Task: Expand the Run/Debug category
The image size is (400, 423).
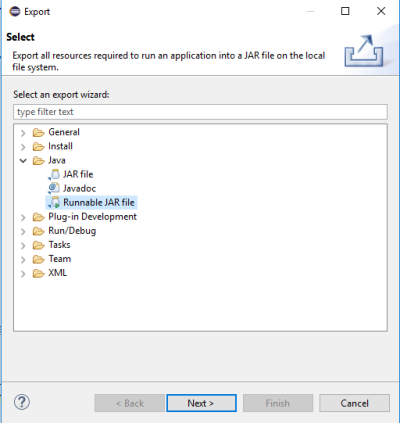Action: click(x=23, y=231)
